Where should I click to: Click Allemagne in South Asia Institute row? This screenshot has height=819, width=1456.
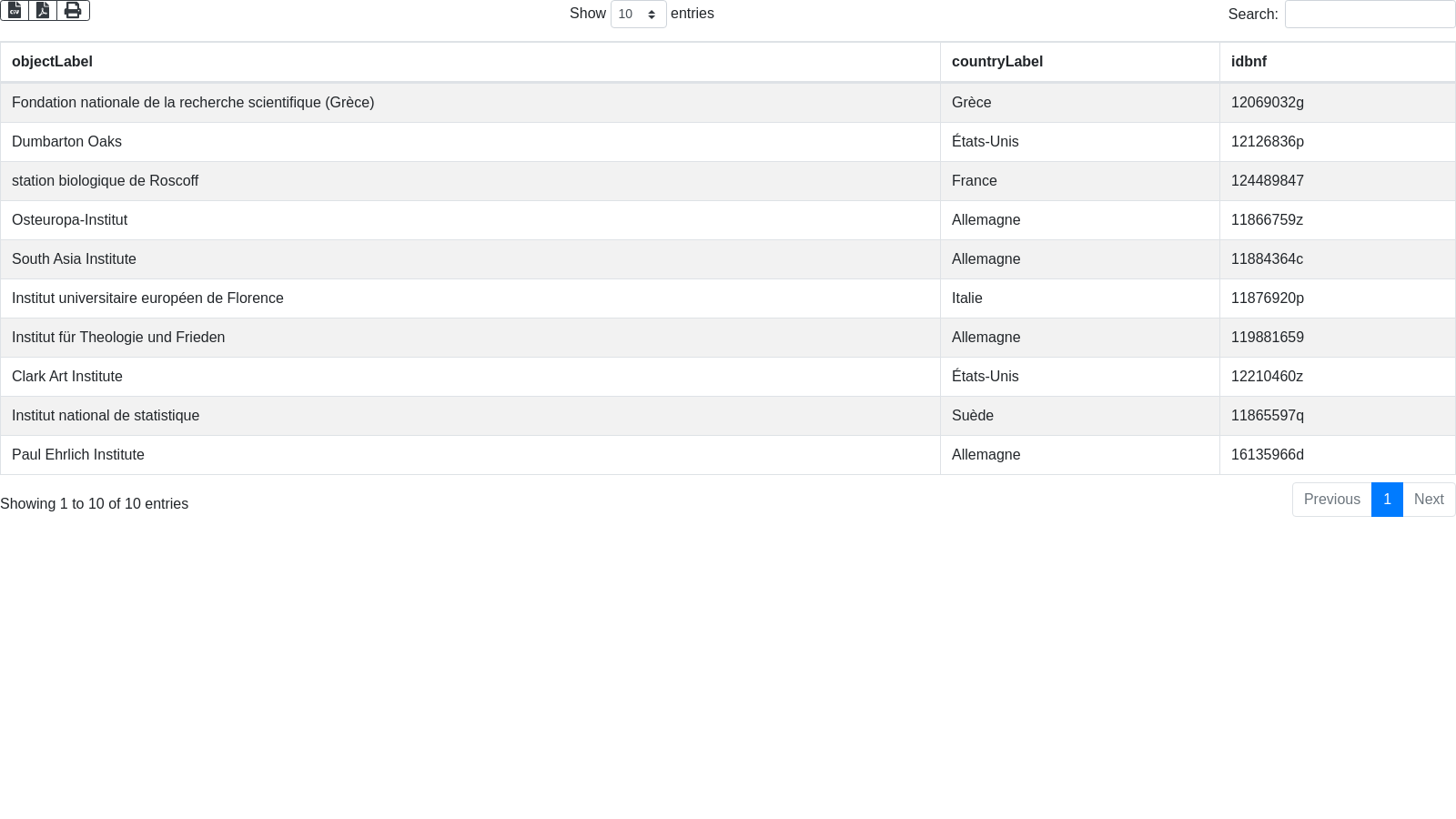[1080, 259]
